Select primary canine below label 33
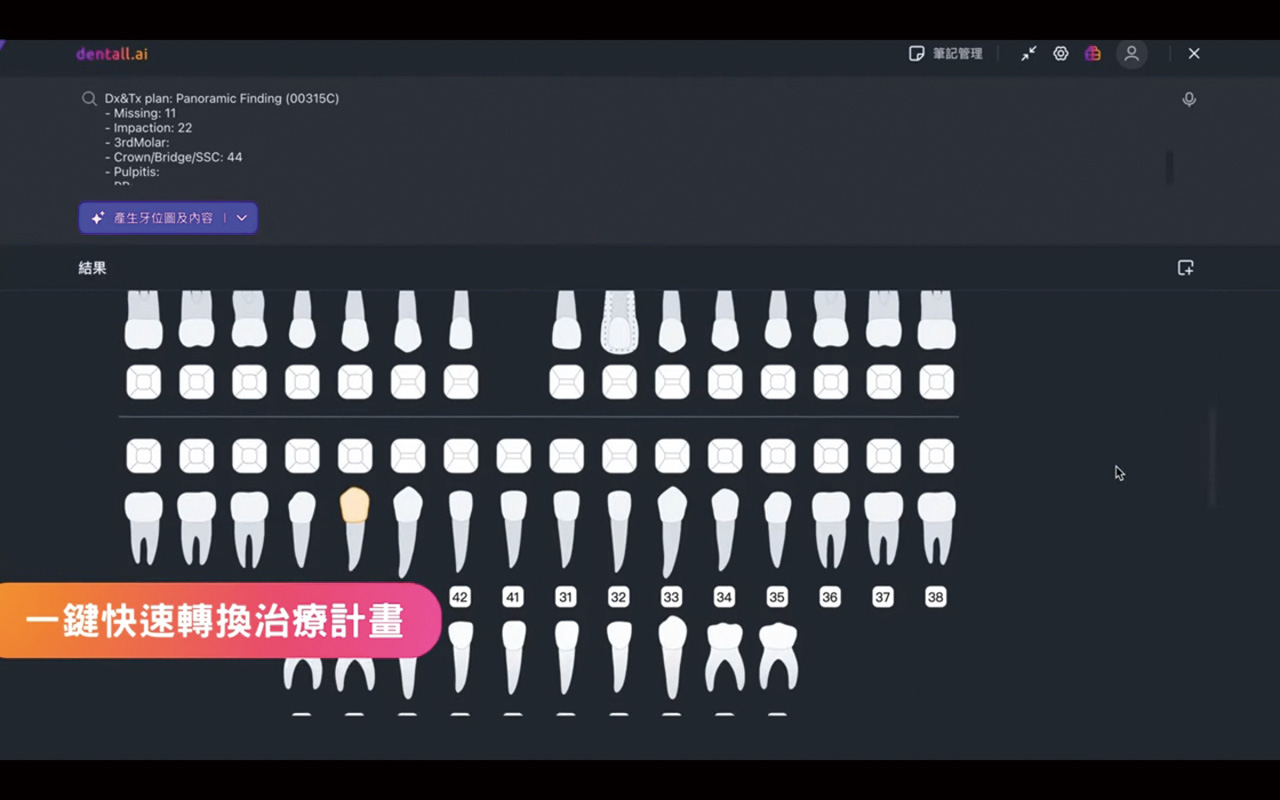Screen dimensions: 1280x800 [672, 657]
